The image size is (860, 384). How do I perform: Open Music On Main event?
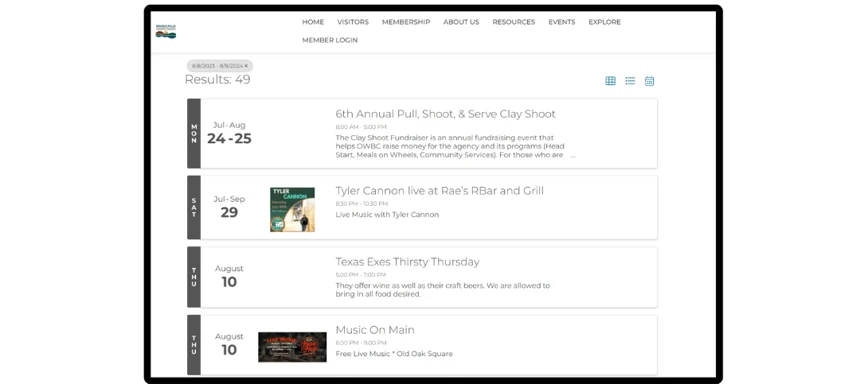point(375,330)
